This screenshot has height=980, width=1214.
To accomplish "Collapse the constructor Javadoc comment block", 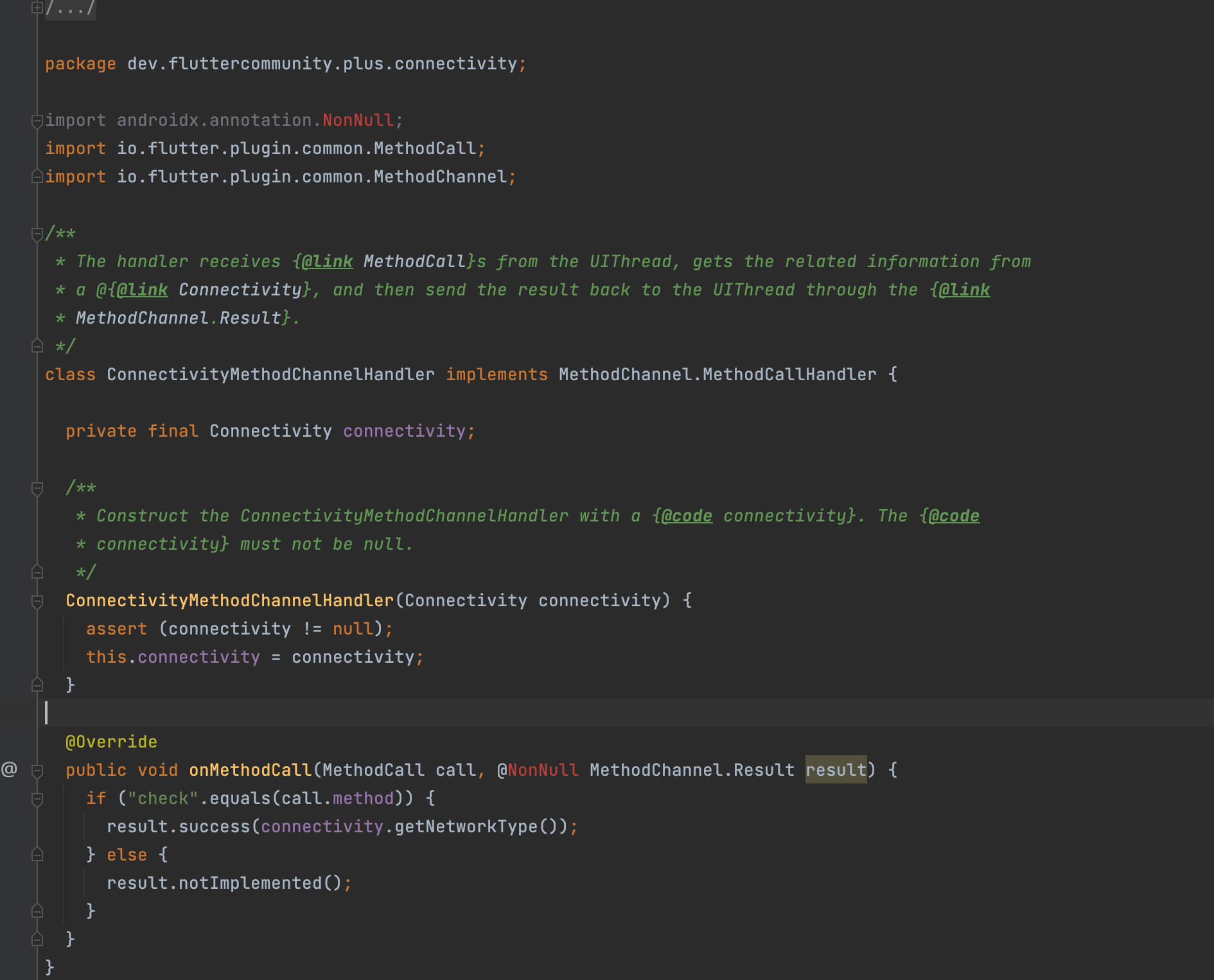I will (x=37, y=488).
